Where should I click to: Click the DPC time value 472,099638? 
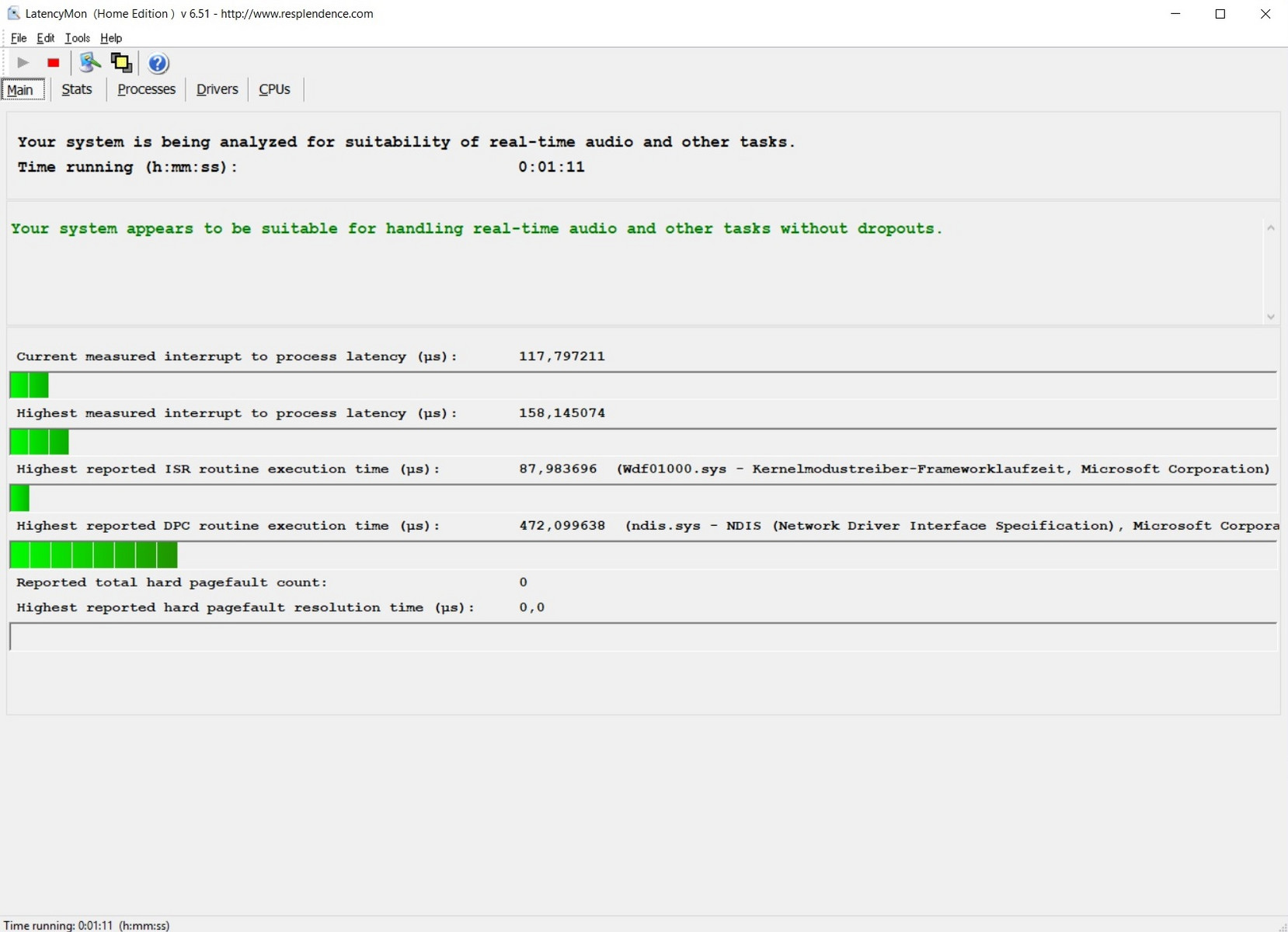click(x=562, y=526)
